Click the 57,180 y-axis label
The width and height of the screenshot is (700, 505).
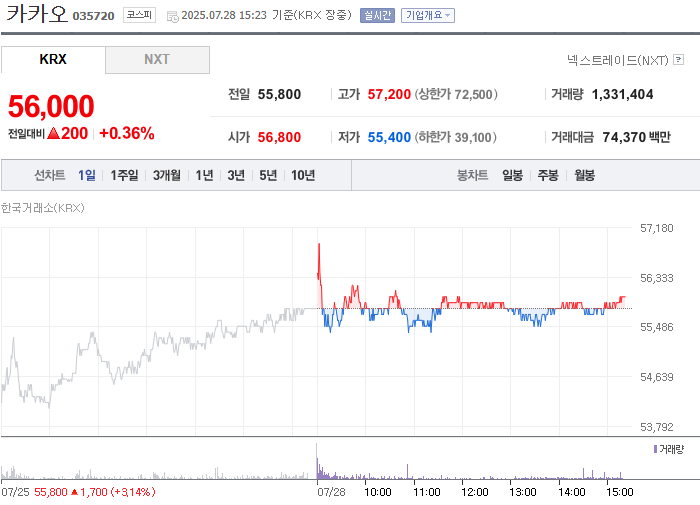pyautogui.click(x=656, y=228)
